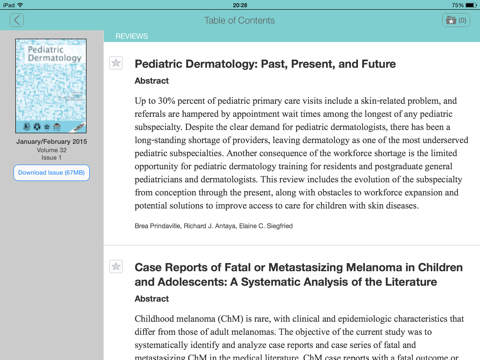
Task: Open the Pediatric Dermatology journal cover thumbnail
Action: pyautogui.click(x=51, y=86)
